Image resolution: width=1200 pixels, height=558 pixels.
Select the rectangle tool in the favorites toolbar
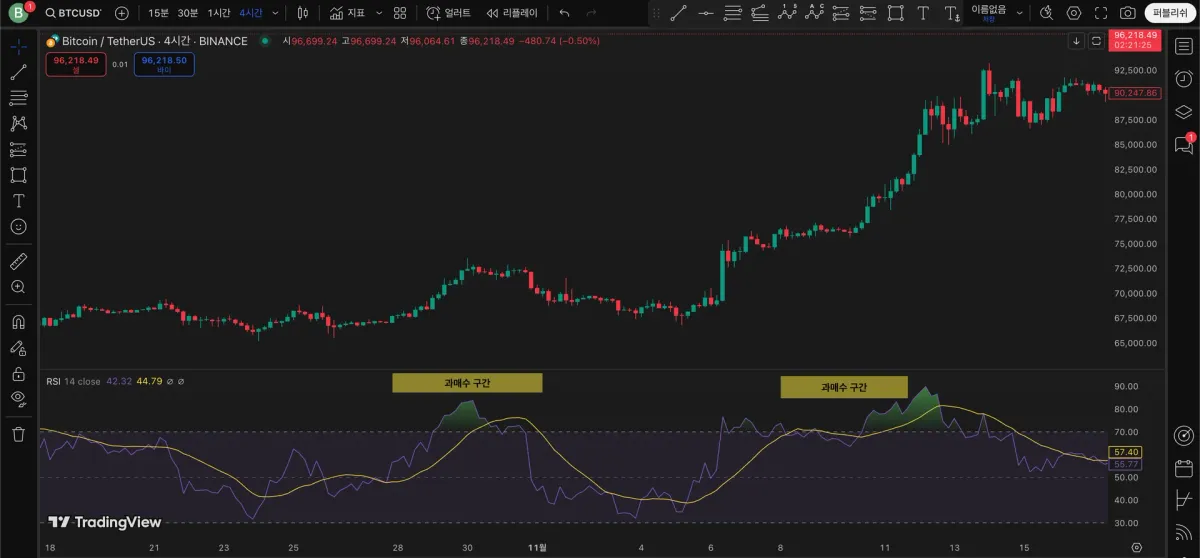(x=895, y=14)
